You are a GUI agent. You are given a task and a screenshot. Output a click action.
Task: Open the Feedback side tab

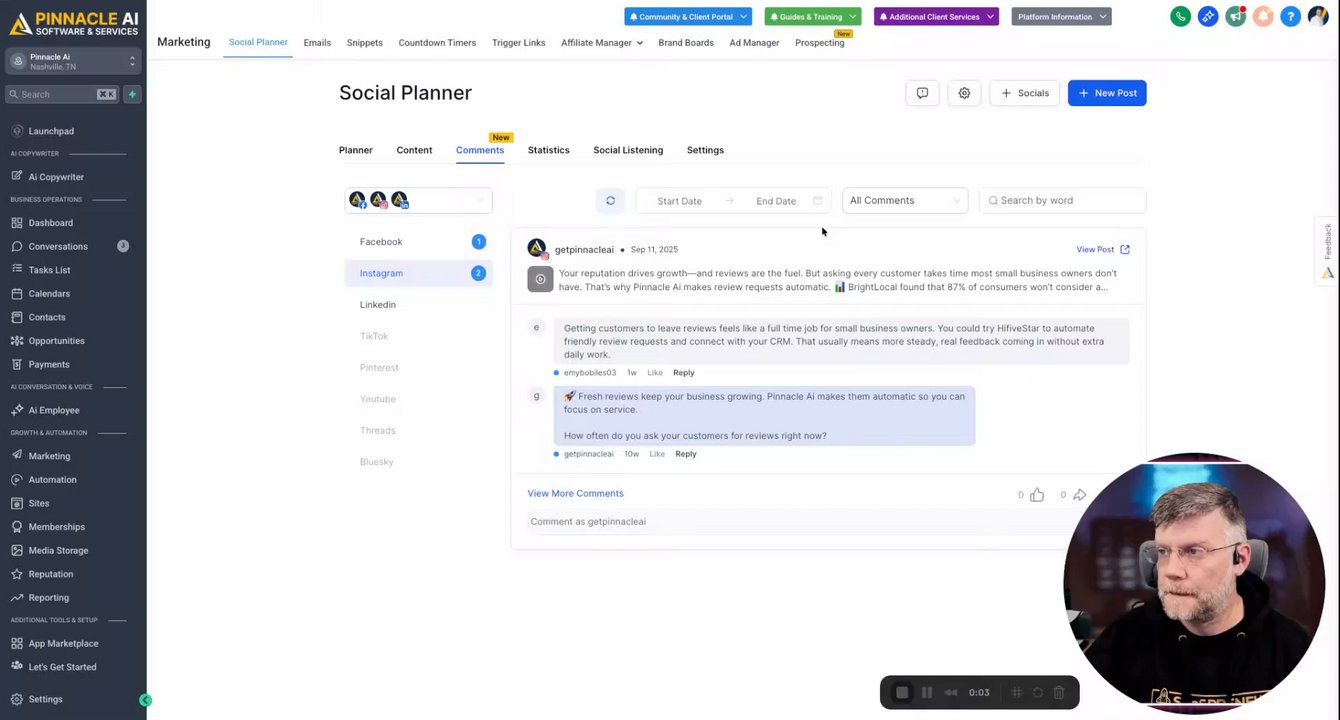[x=1328, y=250]
